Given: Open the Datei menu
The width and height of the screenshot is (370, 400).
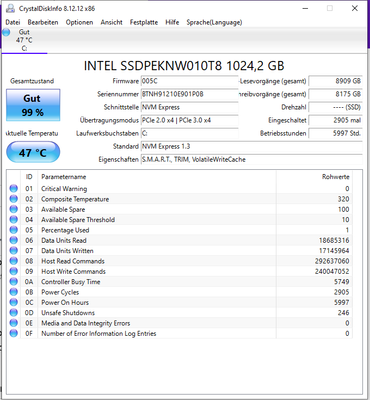Looking at the screenshot, I should click(13, 22).
